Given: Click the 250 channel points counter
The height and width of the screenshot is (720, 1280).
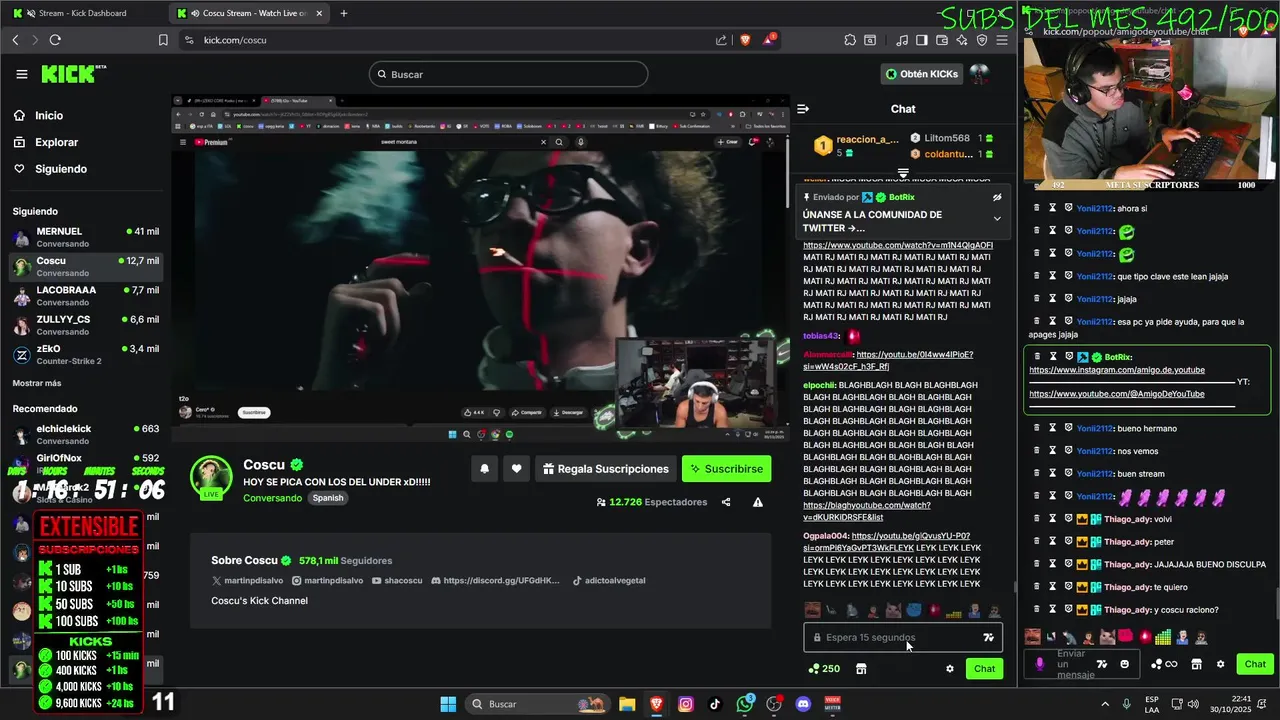Looking at the screenshot, I should [x=824, y=669].
